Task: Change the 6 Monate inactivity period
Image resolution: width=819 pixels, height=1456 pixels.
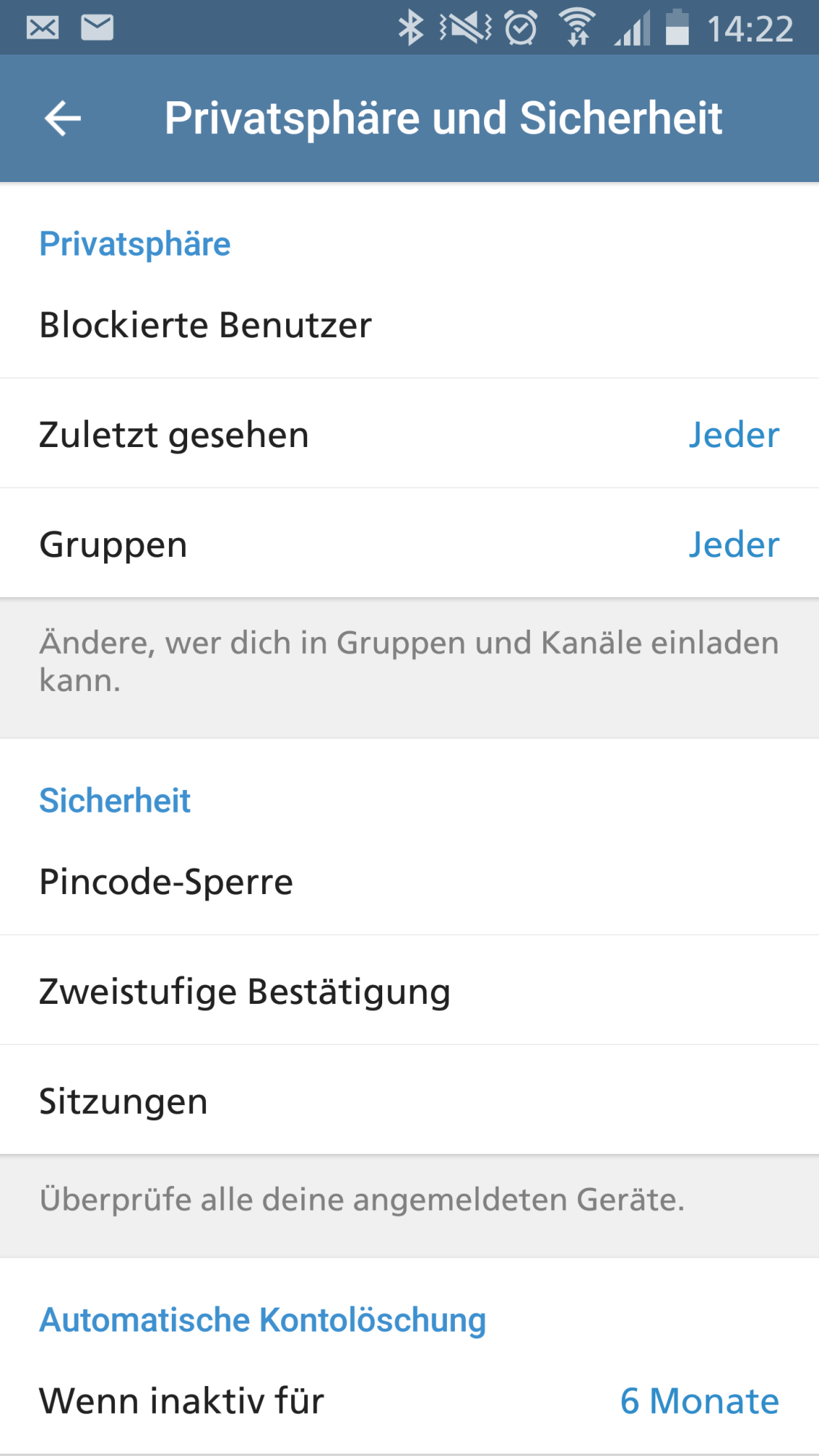Action: click(x=699, y=1401)
